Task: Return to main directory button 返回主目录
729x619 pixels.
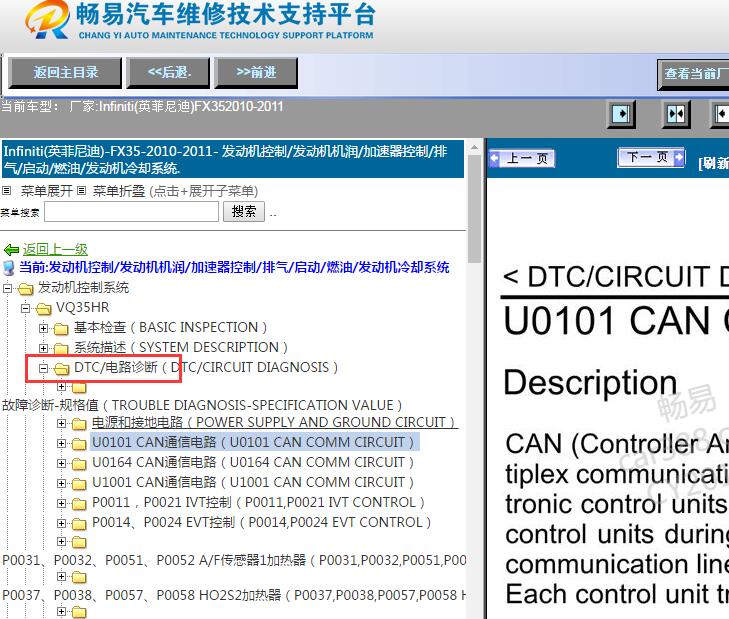Action: tap(66, 73)
